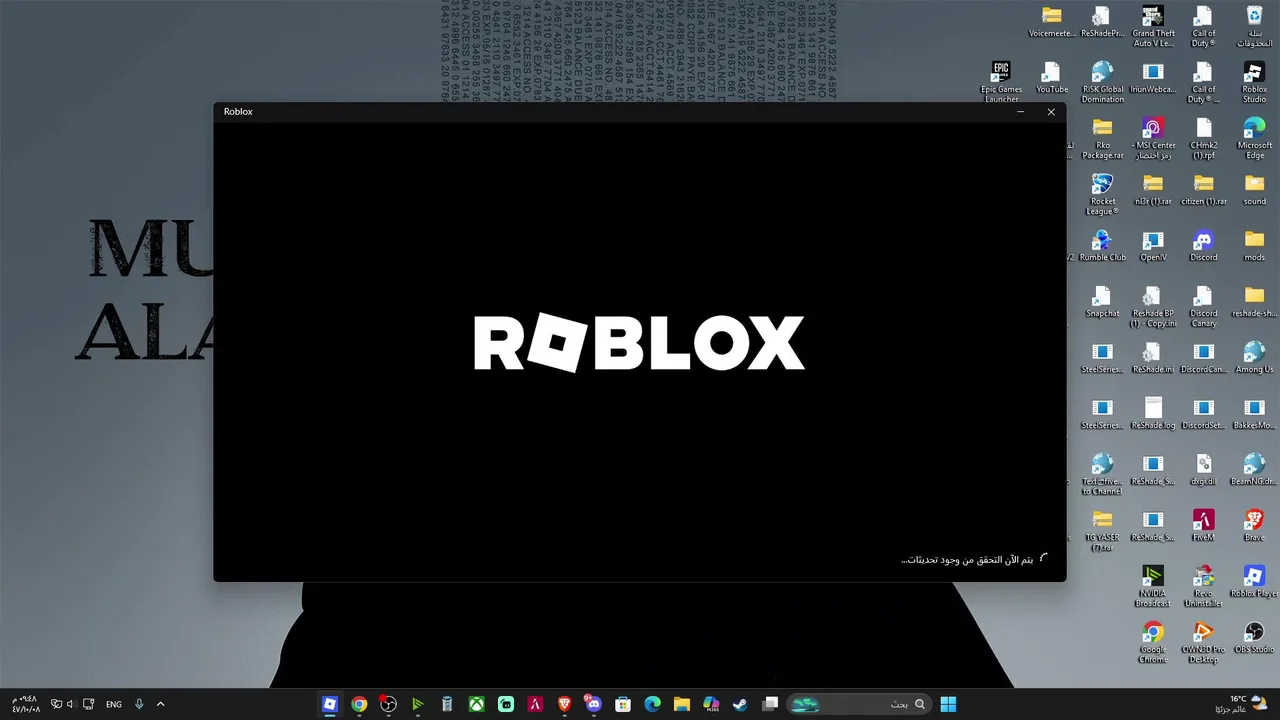Launch Roblox Studio desktop shortcut
The image size is (1280, 720).
(1254, 83)
